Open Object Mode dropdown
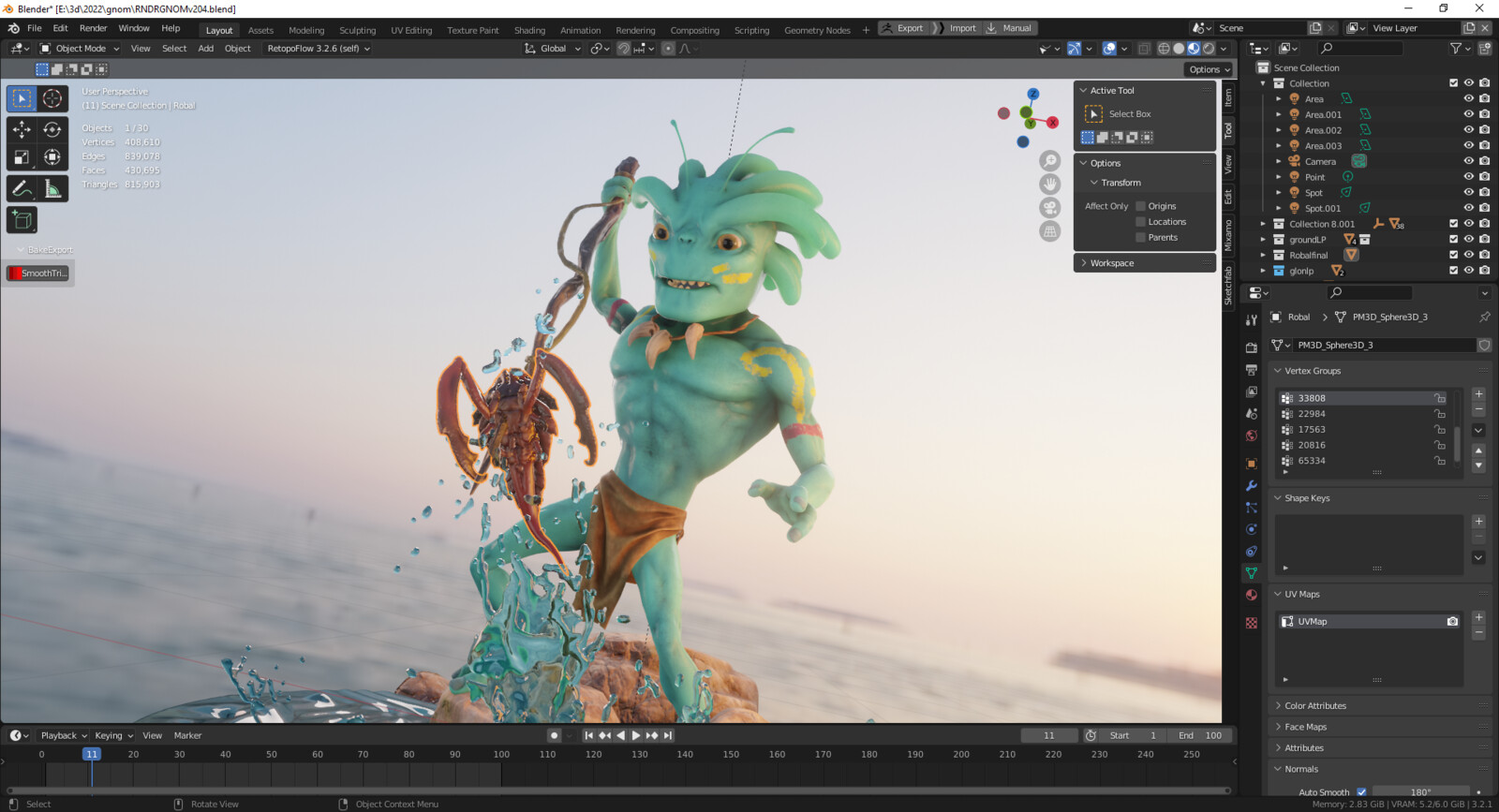The width and height of the screenshot is (1499, 812). 80,49
